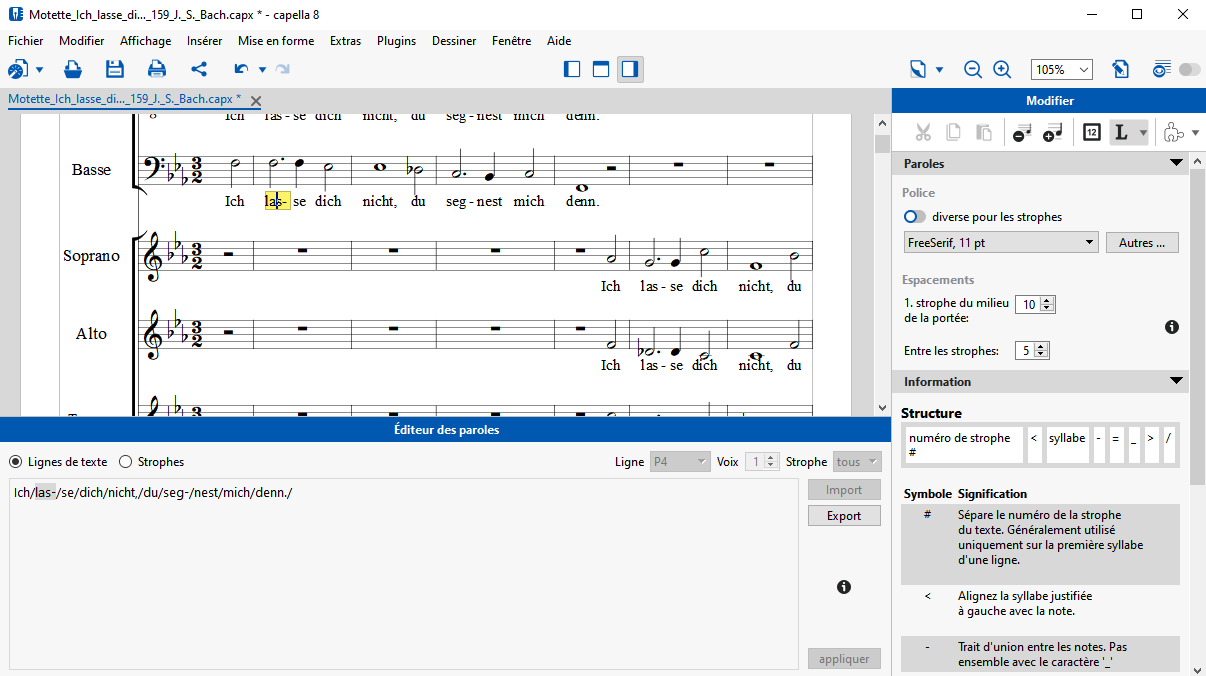Click the score view vertical scrollbar
Viewport: 1206px width, 676px height.
(x=882, y=144)
